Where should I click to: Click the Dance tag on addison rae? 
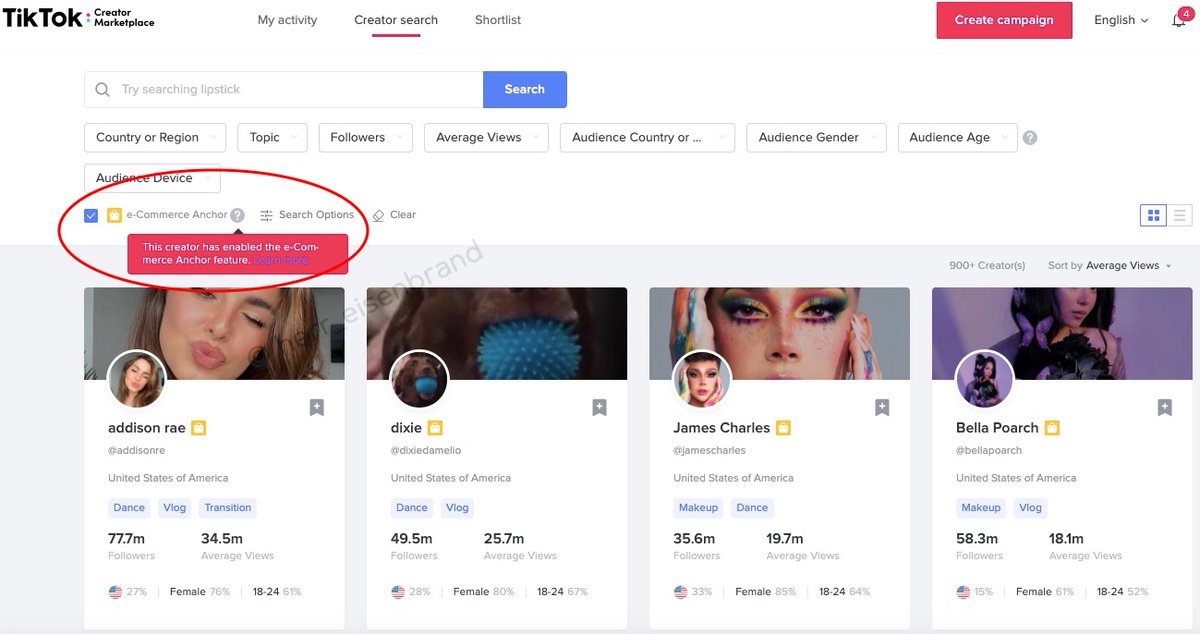click(129, 508)
